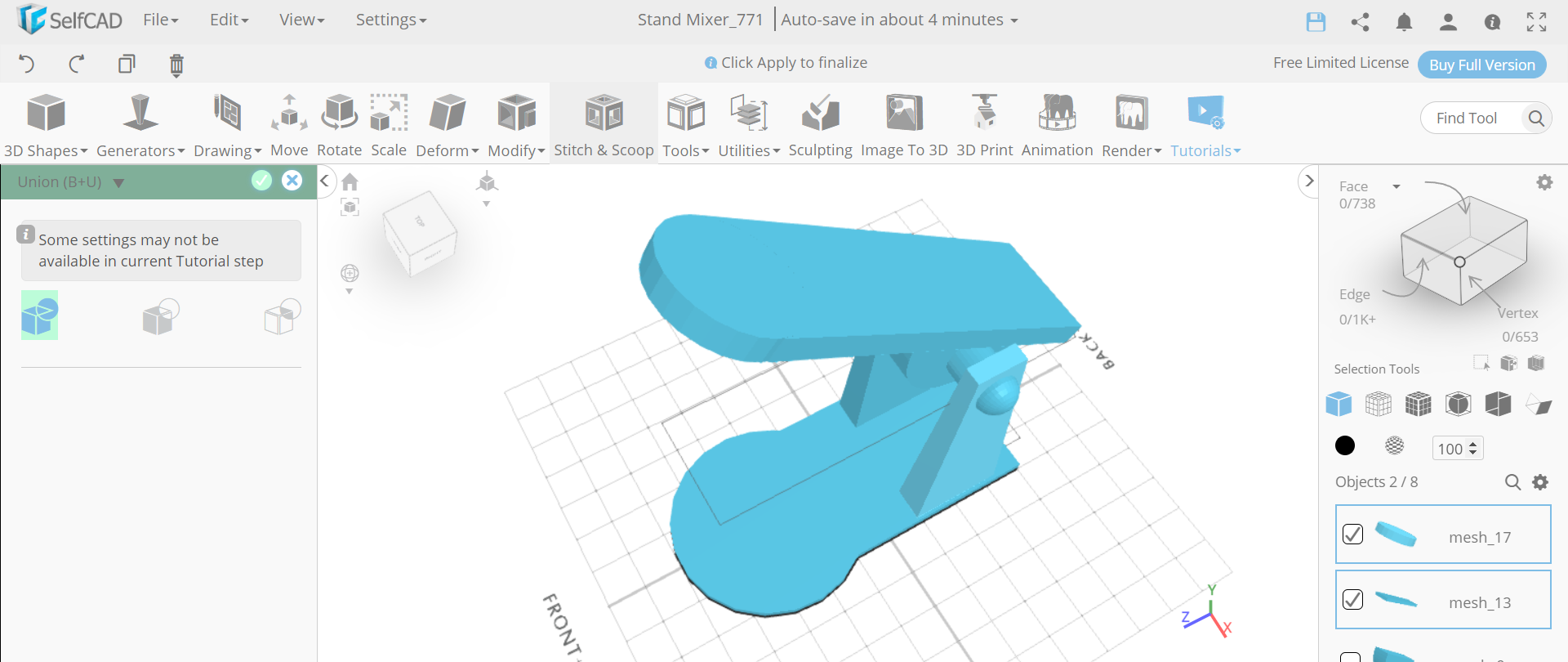Click the info icon in the header

pos(1492,22)
